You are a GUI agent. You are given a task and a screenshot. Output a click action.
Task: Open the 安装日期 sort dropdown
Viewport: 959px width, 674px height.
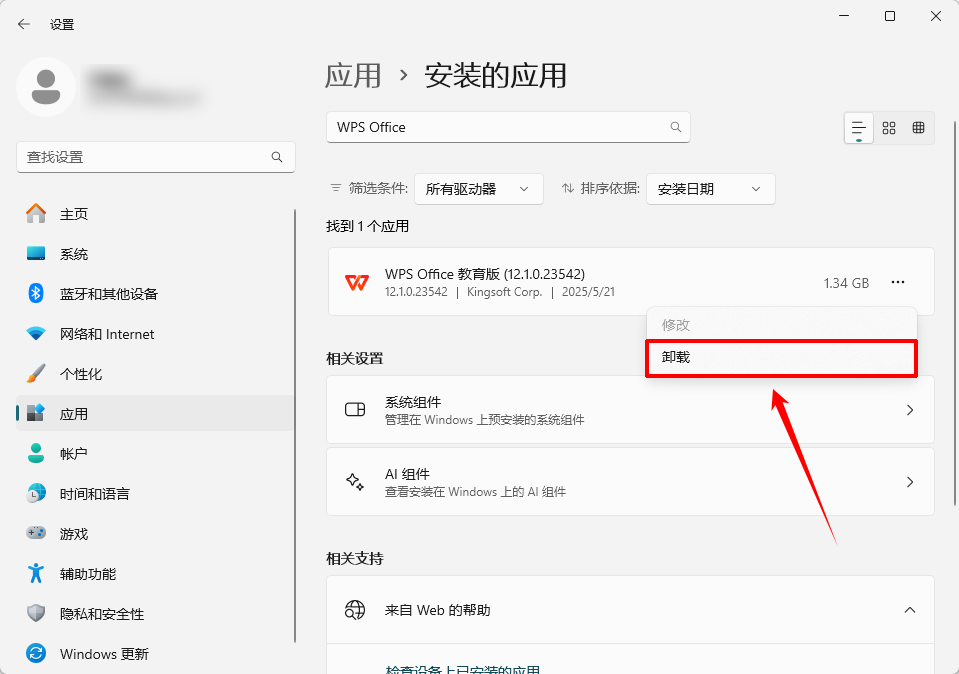click(x=711, y=189)
